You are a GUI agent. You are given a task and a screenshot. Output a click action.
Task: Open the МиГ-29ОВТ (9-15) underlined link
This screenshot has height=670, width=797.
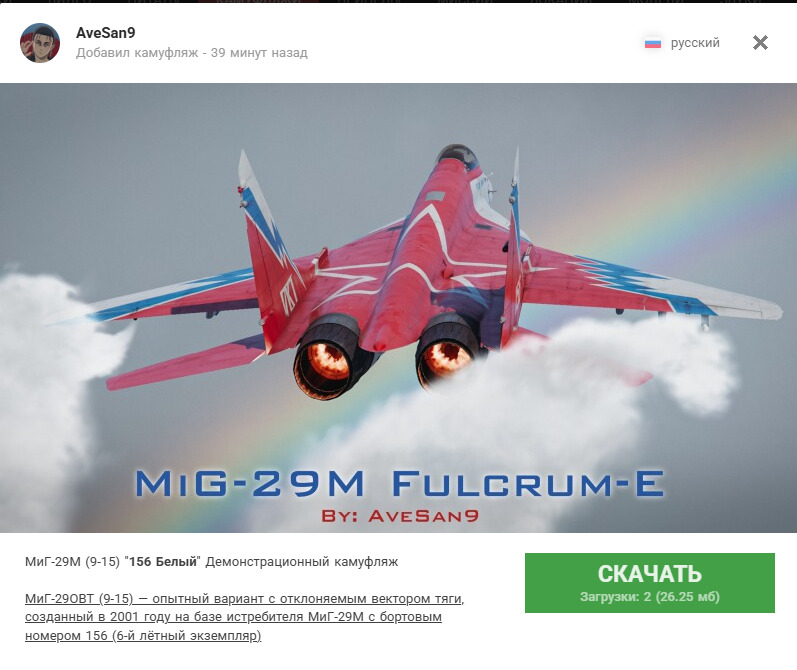tap(79, 599)
